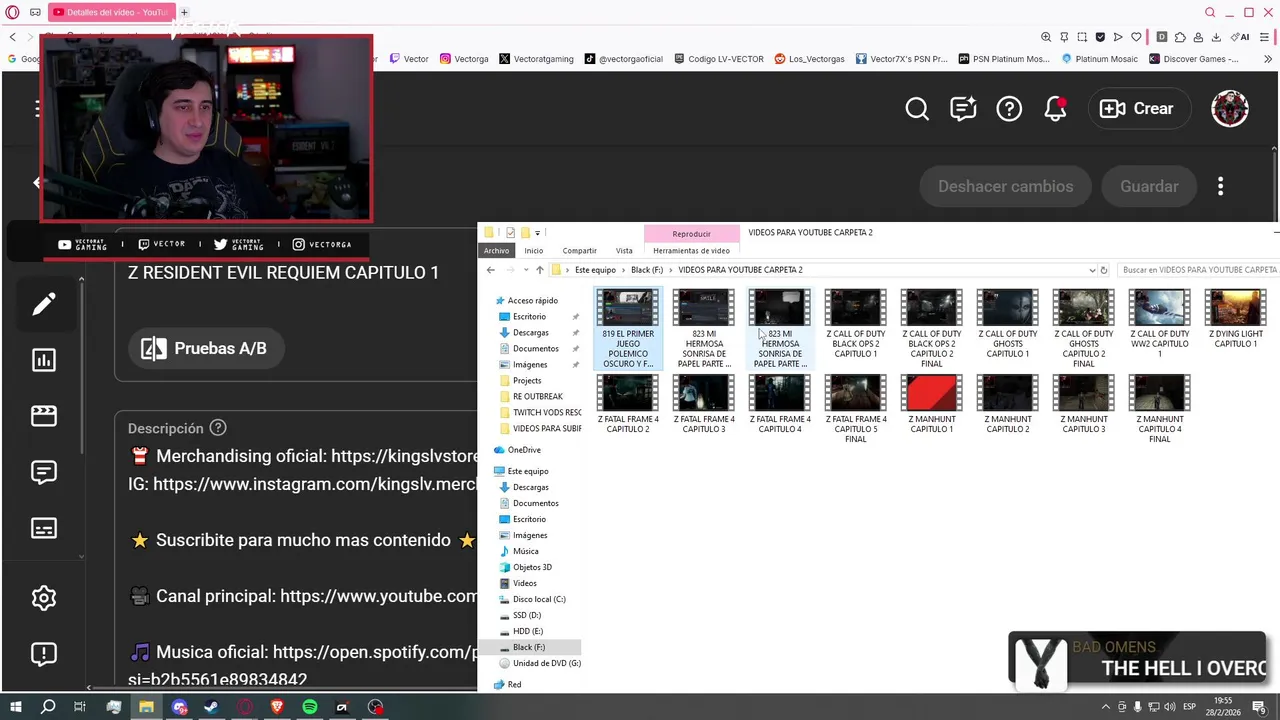Open the Vectorga bookmark
The height and width of the screenshot is (720, 1280).
464,59
